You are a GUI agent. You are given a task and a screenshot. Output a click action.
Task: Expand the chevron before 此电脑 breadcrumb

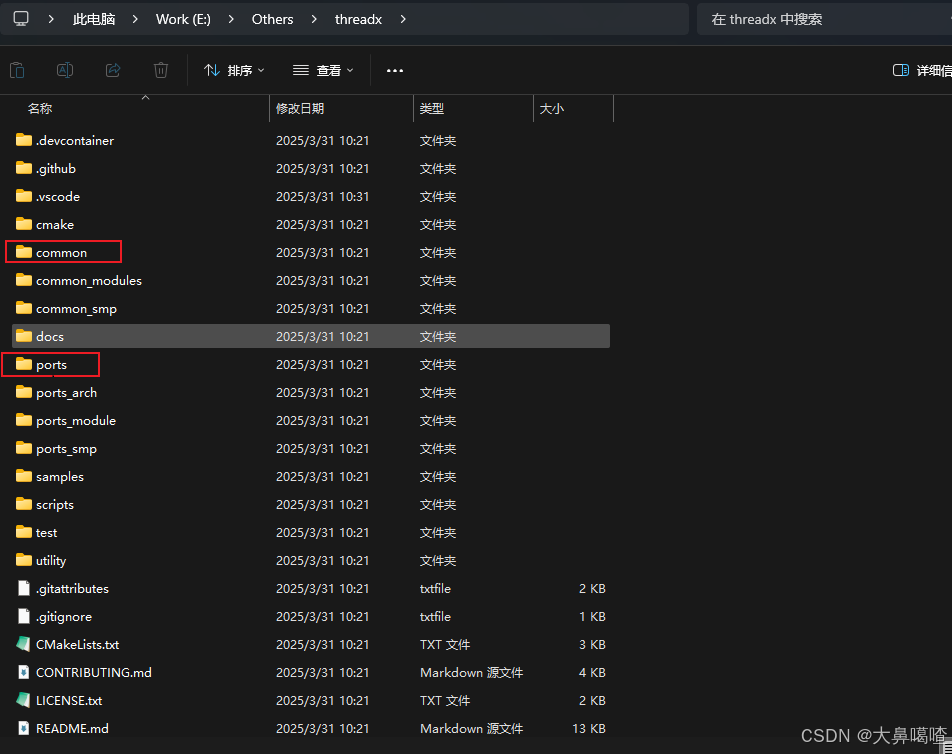51,19
